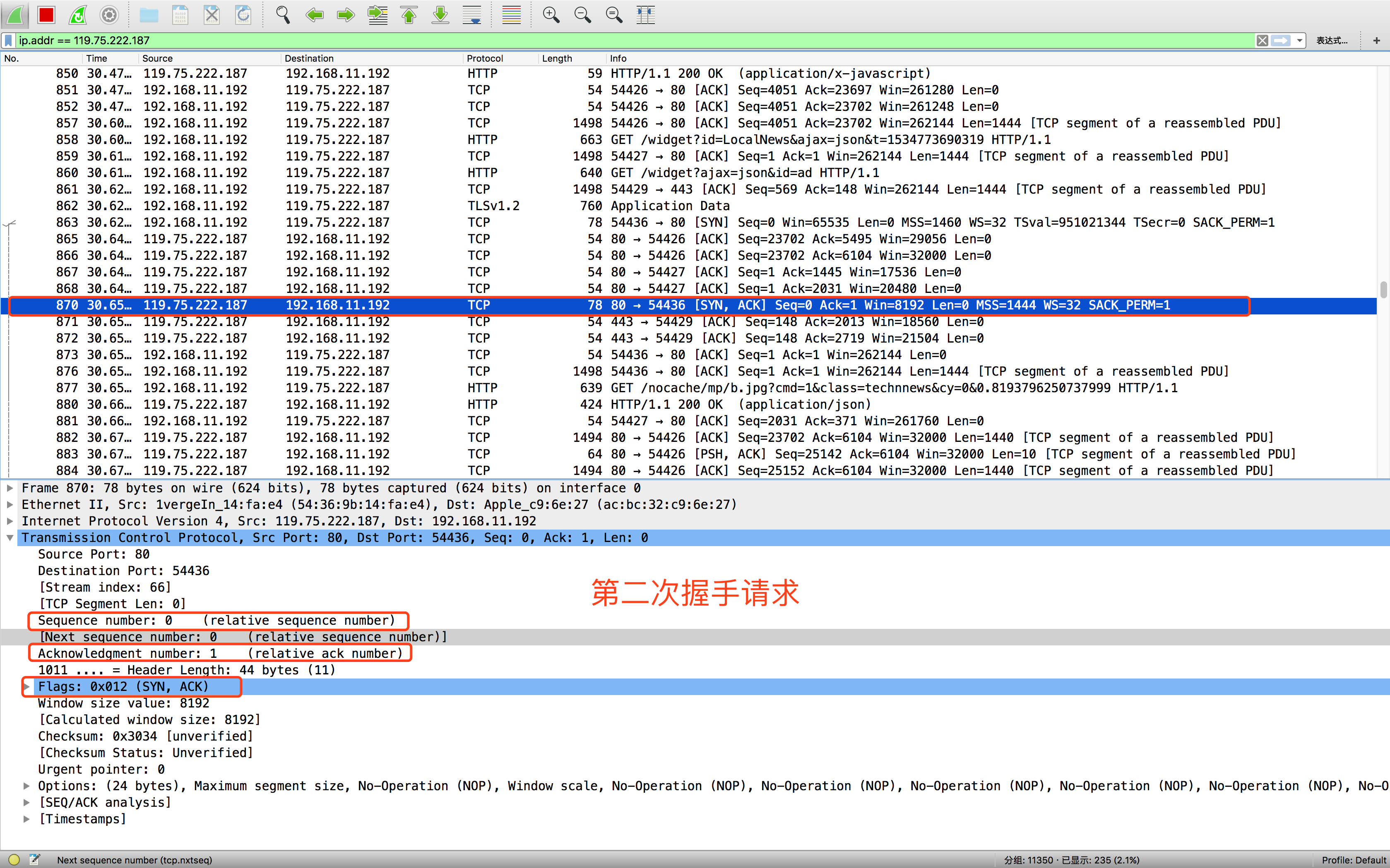This screenshot has height=868, width=1390.
Task: Select packet 858 GET /widget LocalNews row
Action: (689, 139)
